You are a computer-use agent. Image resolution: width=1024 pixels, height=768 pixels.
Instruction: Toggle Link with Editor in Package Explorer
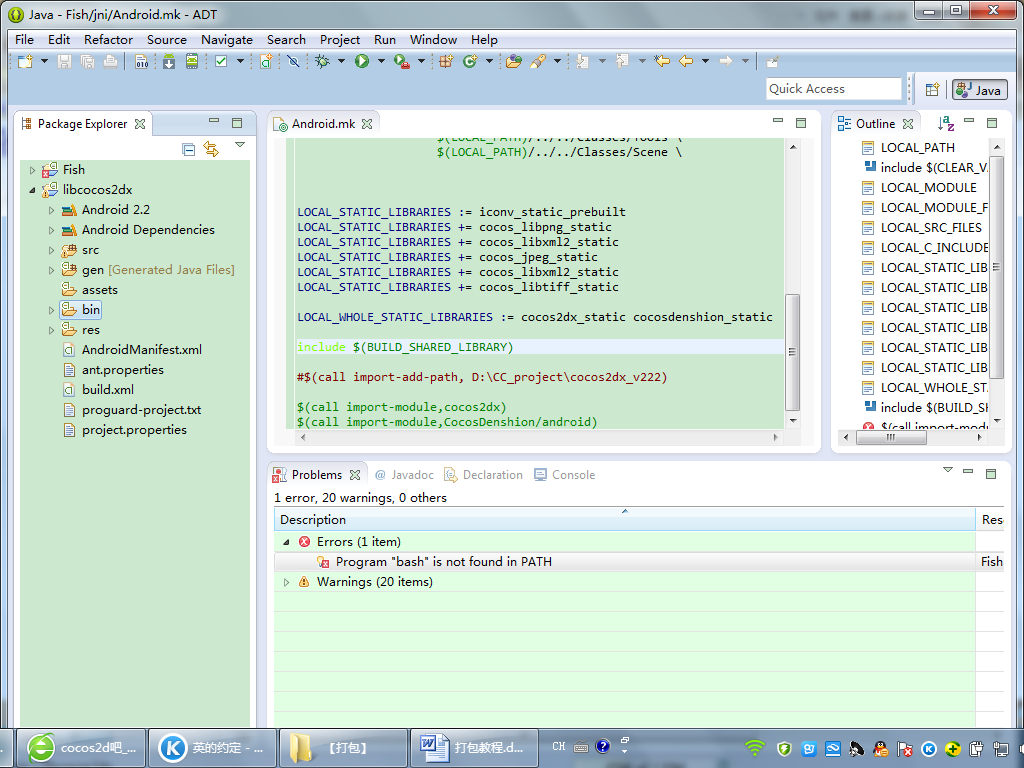(x=211, y=149)
